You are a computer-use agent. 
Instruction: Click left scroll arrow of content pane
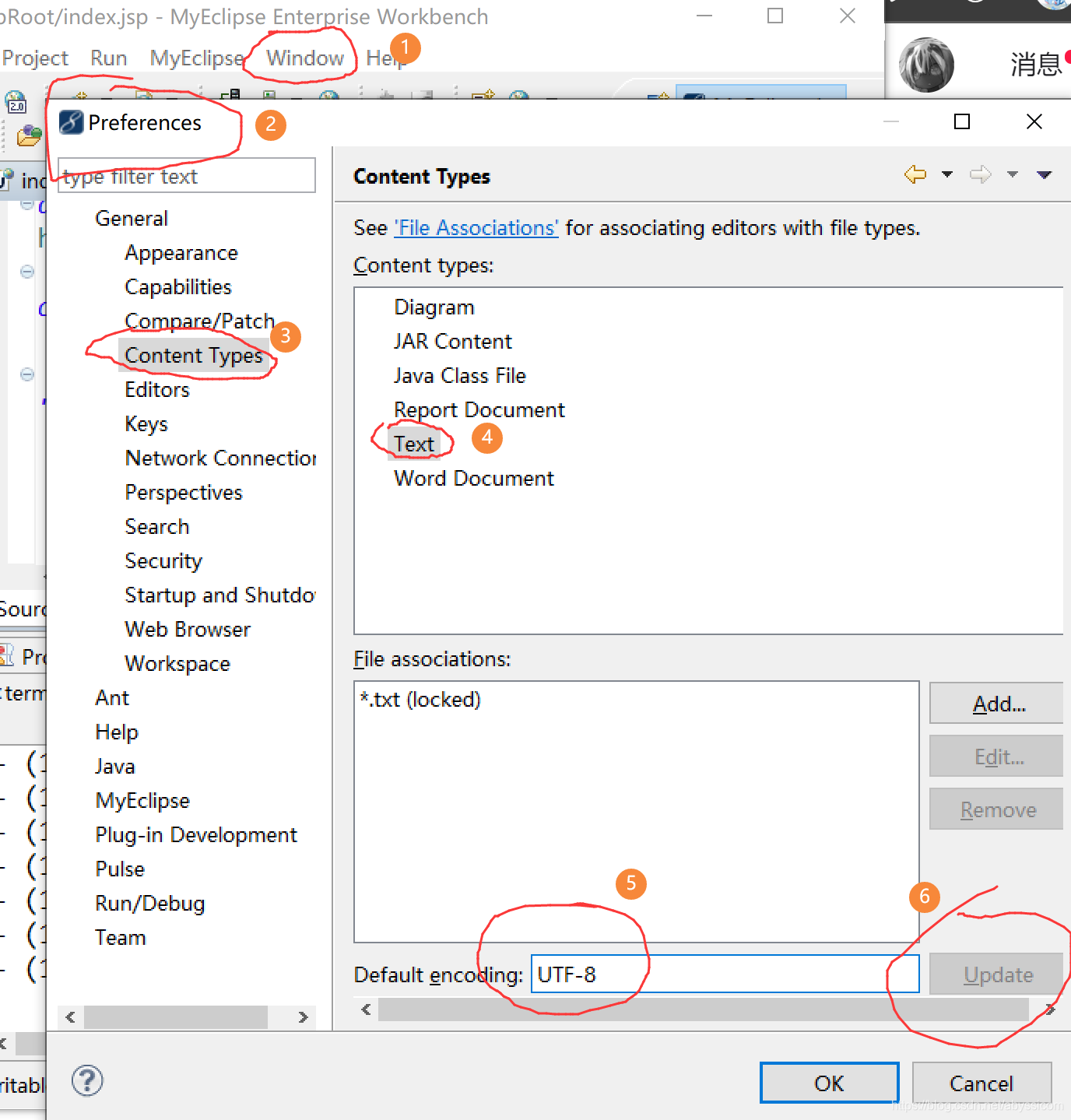(366, 1009)
